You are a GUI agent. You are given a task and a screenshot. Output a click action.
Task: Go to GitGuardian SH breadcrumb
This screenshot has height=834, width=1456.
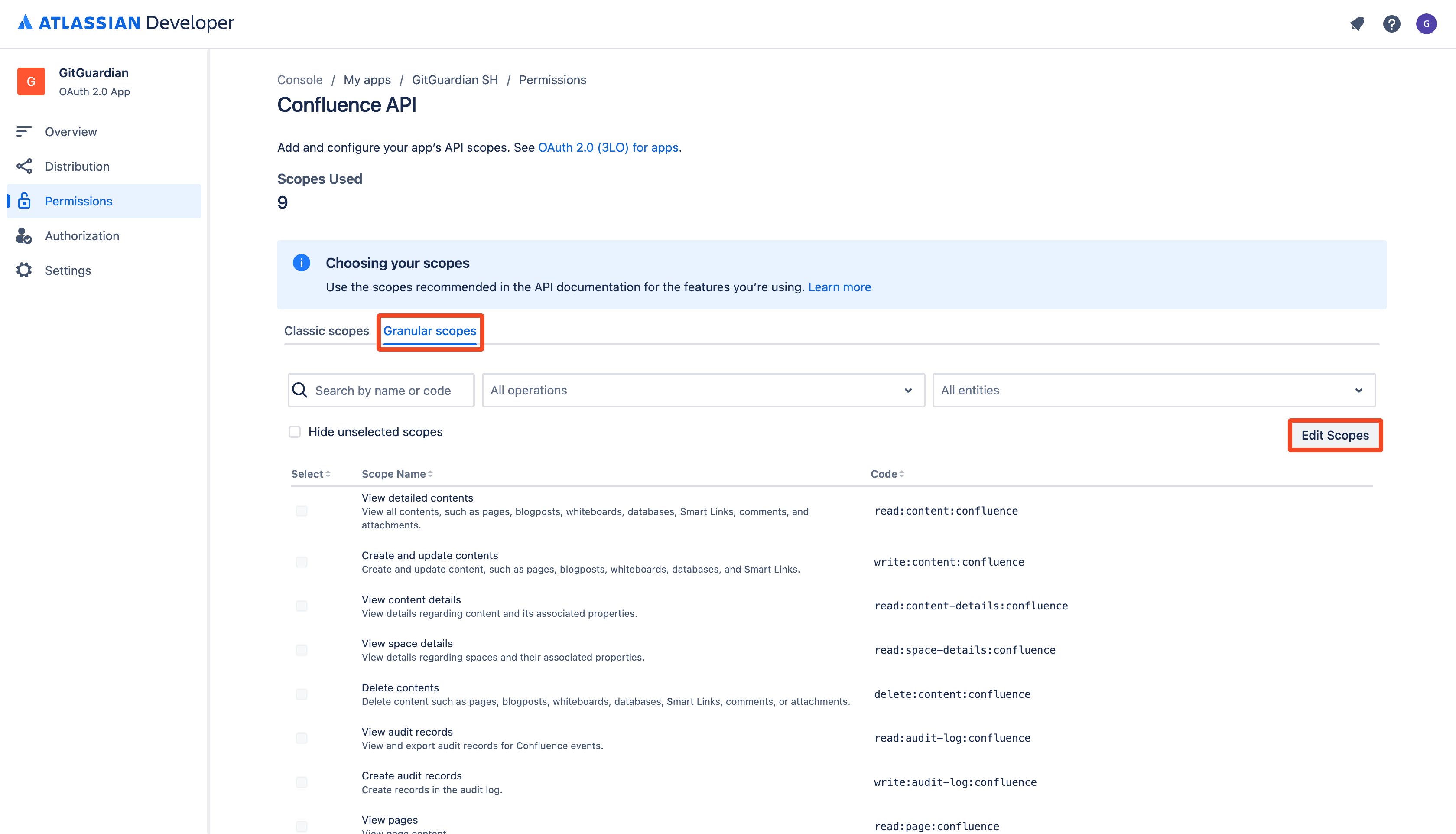pyautogui.click(x=455, y=80)
